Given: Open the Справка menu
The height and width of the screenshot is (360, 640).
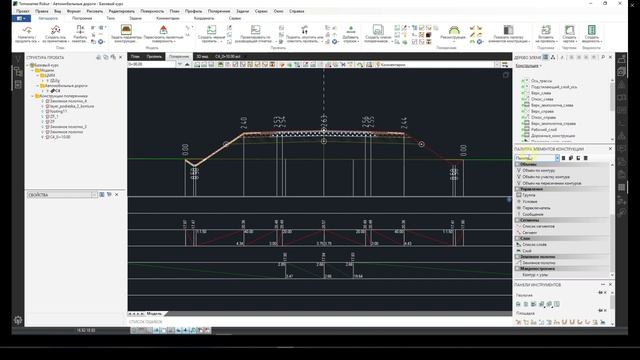Looking at the screenshot, I should [297, 11].
